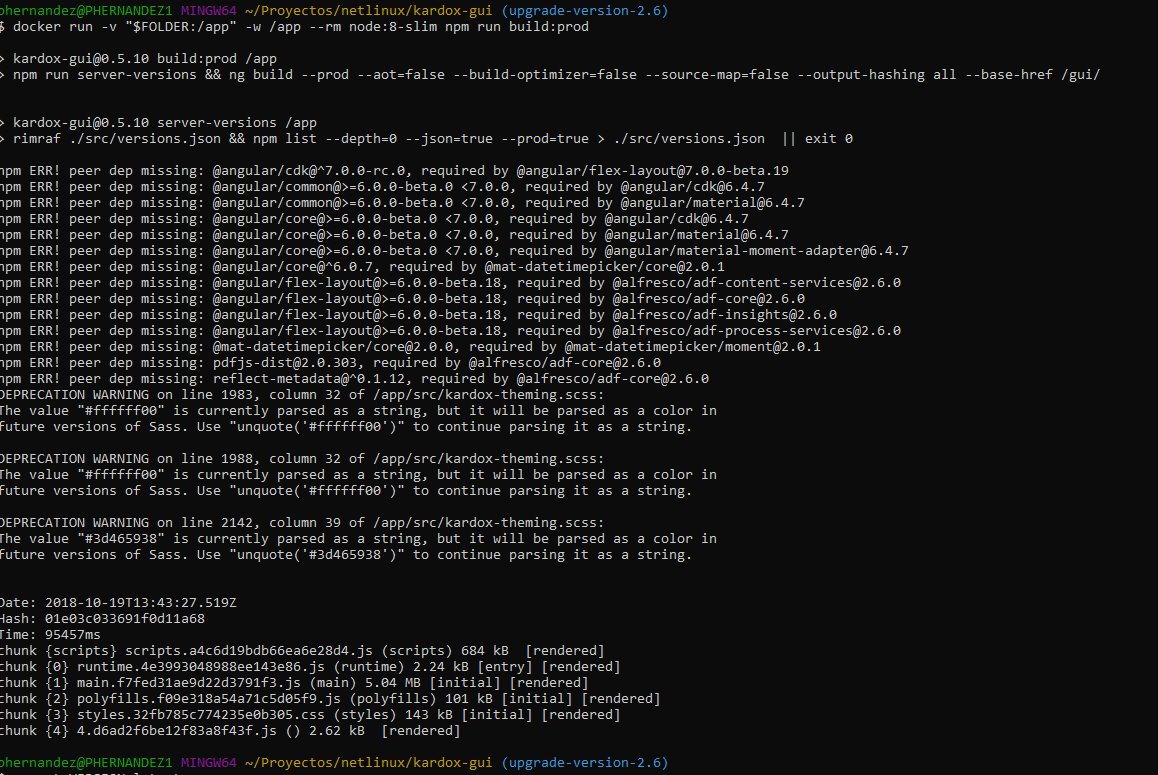
Task: Click the '143 kB' styles chunk size
Action: [x=429, y=715]
